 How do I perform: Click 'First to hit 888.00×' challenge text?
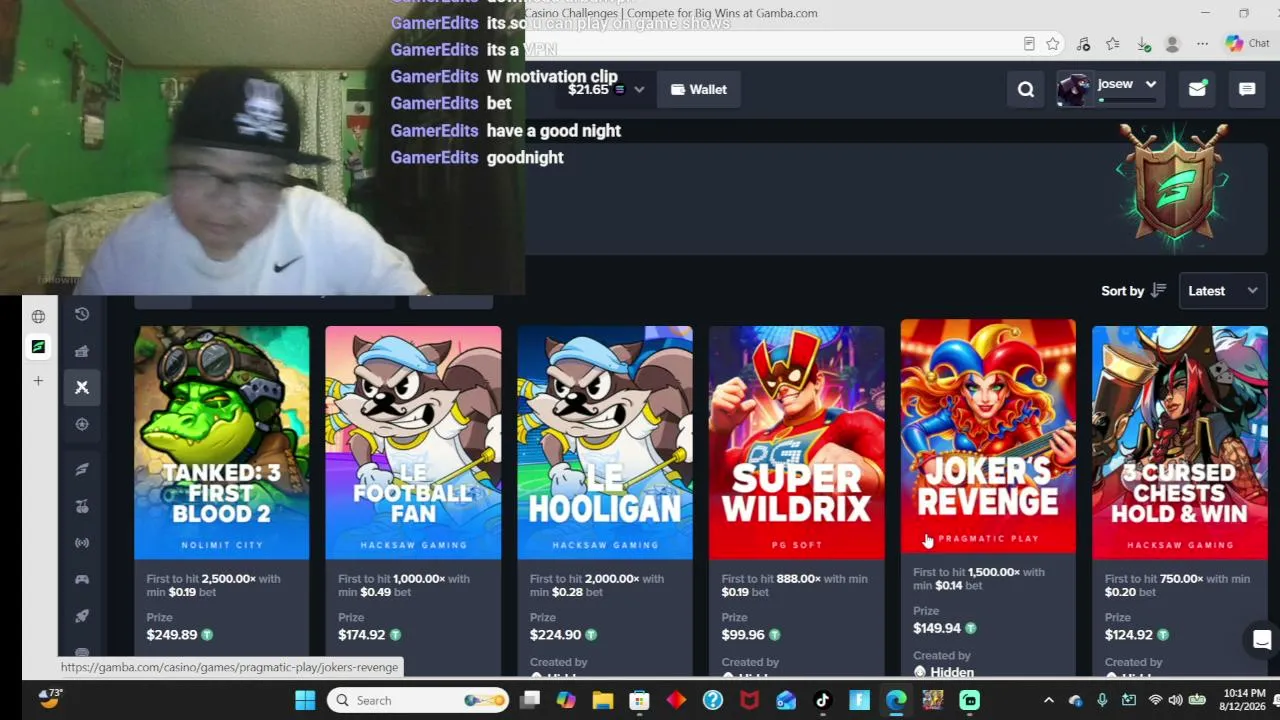pos(771,579)
